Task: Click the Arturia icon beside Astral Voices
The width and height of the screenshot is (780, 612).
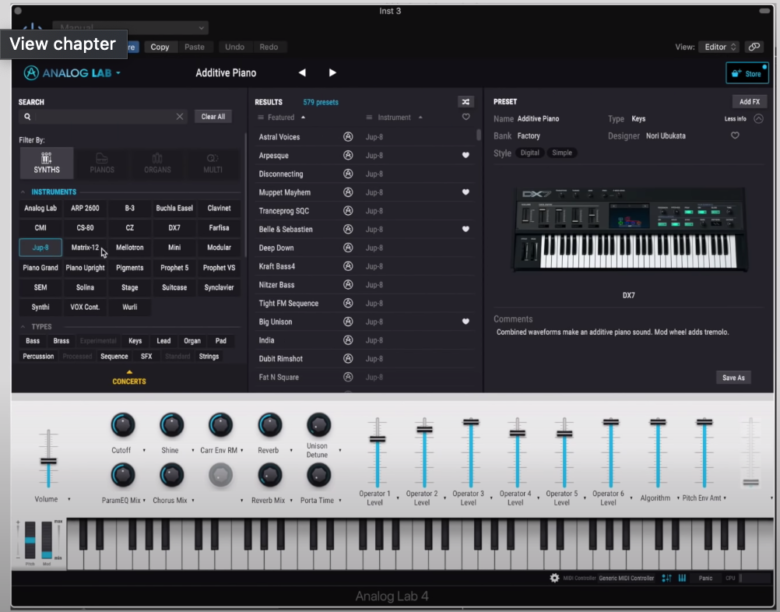Action: point(348,137)
